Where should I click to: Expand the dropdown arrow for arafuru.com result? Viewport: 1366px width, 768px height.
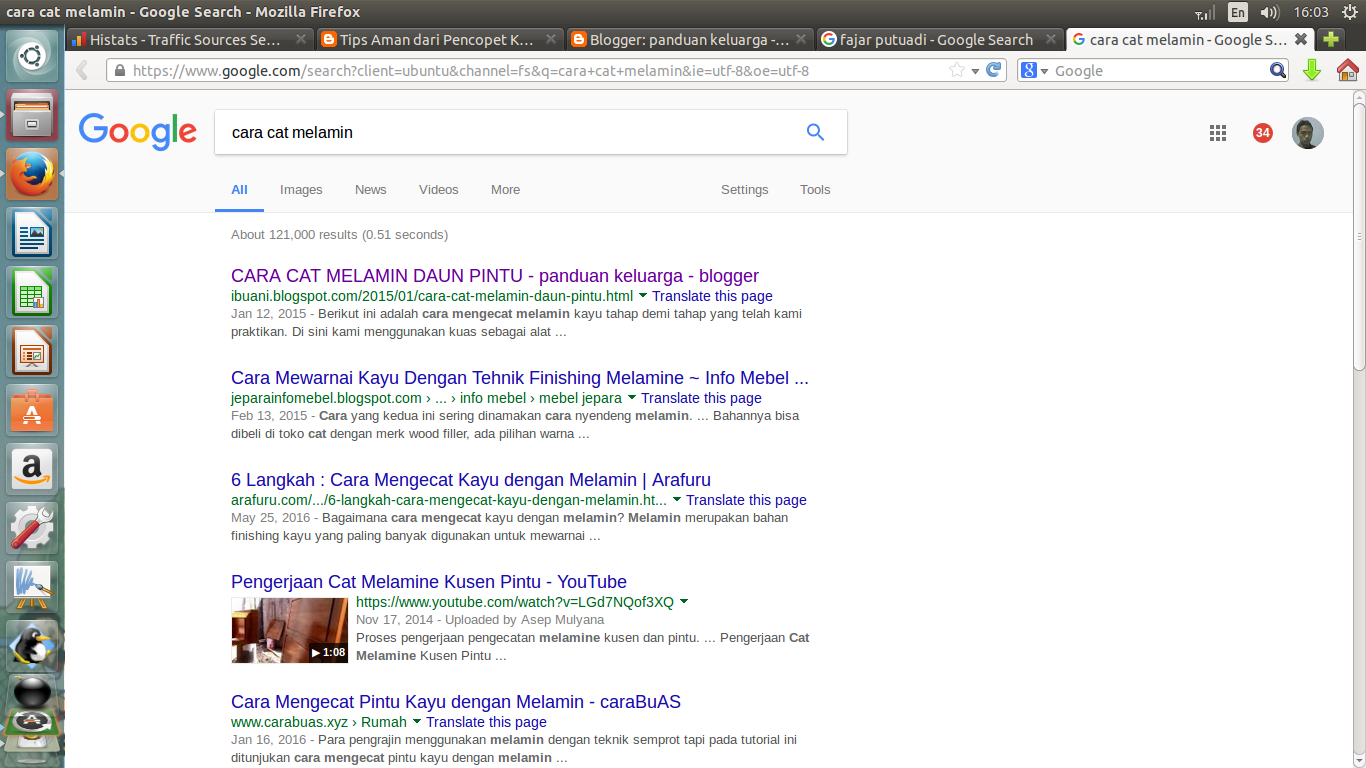pyautogui.click(x=677, y=500)
